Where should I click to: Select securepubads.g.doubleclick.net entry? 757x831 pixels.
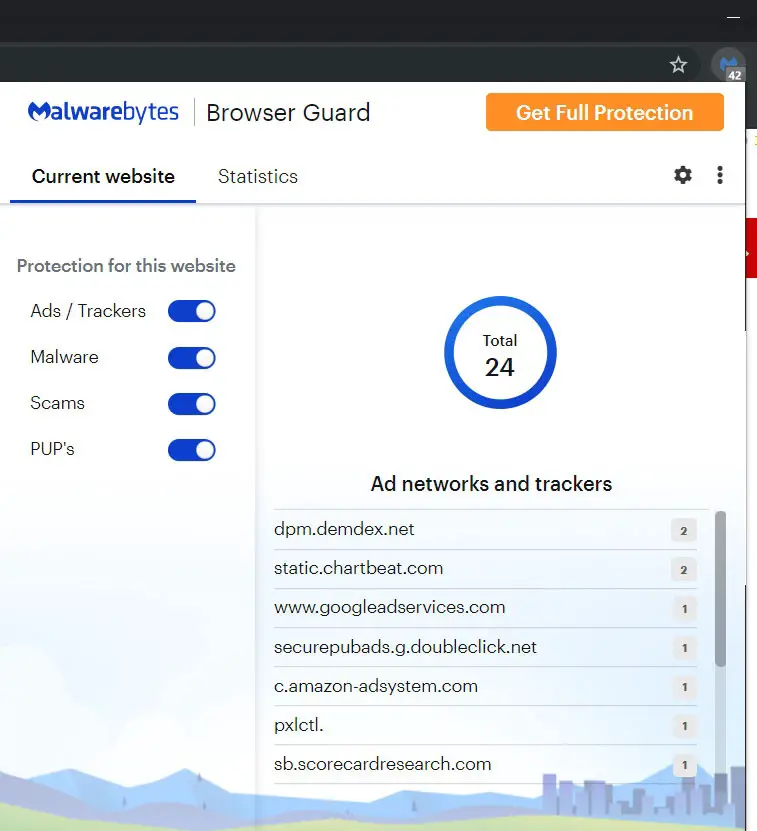(x=485, y=647)
